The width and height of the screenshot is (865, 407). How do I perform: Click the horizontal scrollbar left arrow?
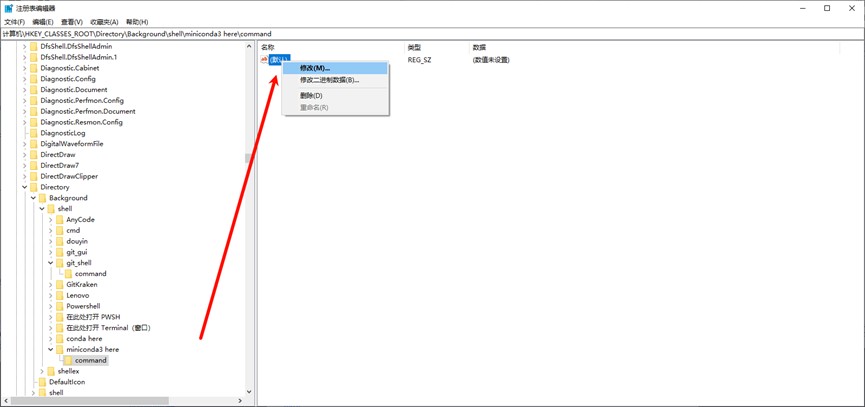click(6, 401)
